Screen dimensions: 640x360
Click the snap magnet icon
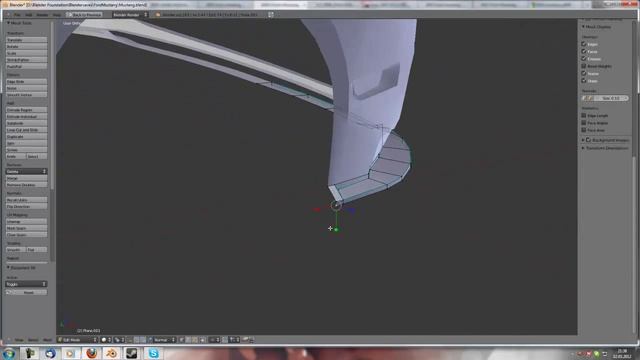[225, 340]
